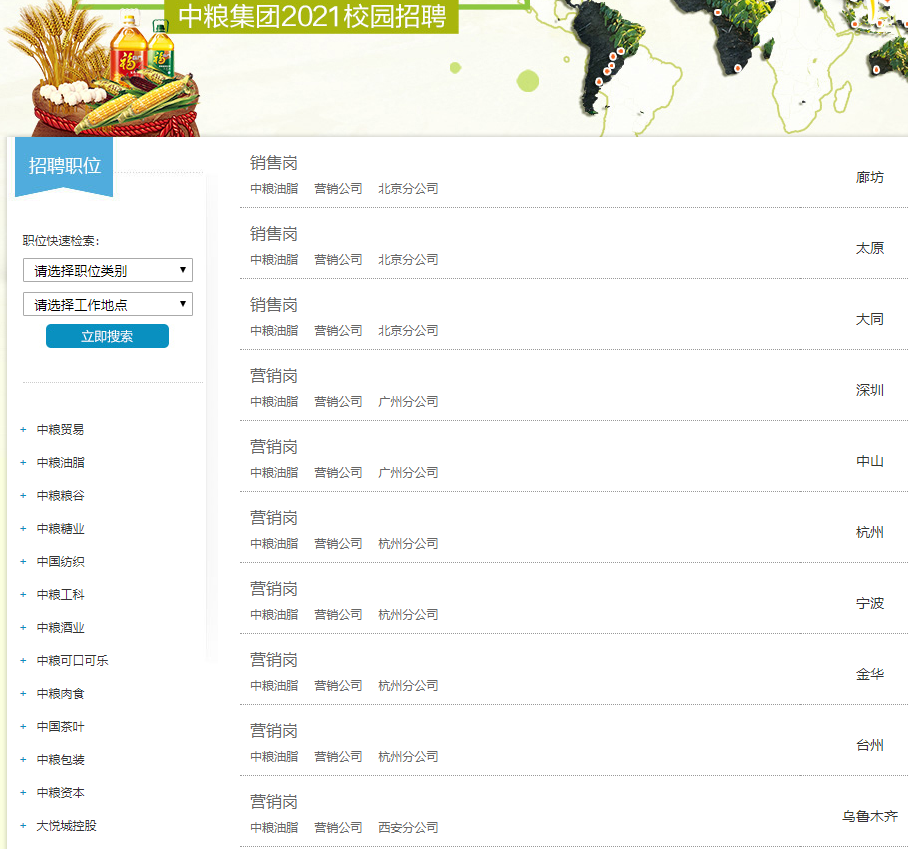The width and height of the screenshot is (908, 849).
Task: Click the 金华 location text
Action: coord(870,674)
